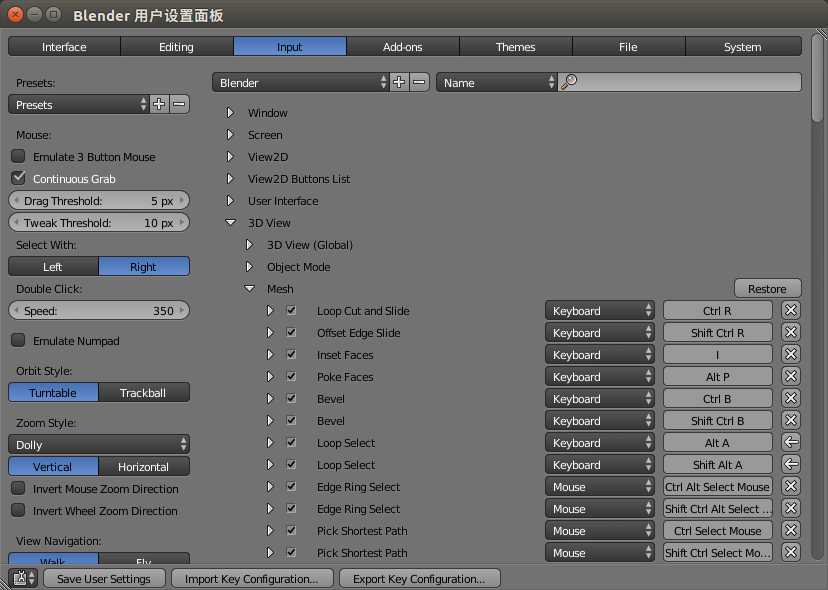Remove mouse preset with minus icon beside Presets
This screenshot has width=828, height=590.
click(x=179, y=105)
